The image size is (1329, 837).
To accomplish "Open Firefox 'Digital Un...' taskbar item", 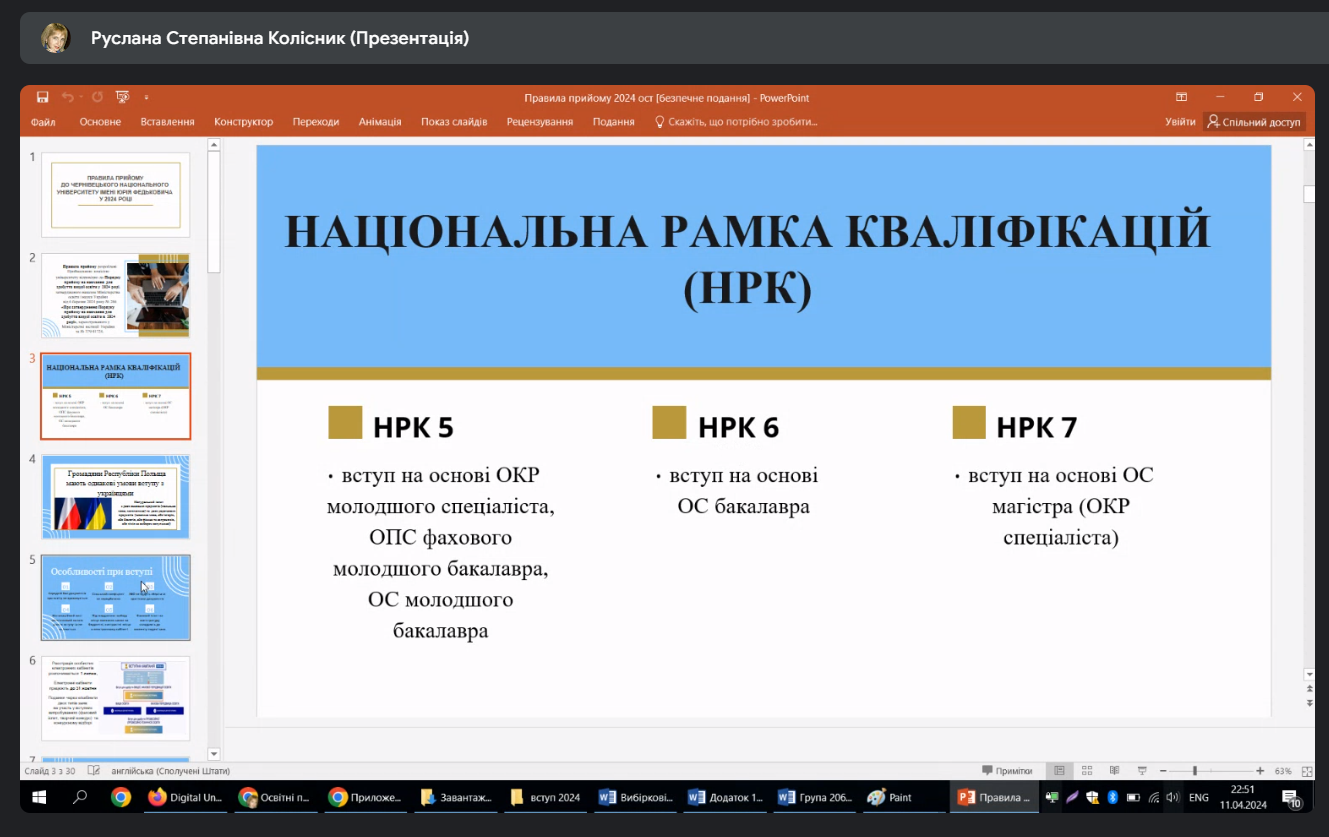I will click(186, 797).
